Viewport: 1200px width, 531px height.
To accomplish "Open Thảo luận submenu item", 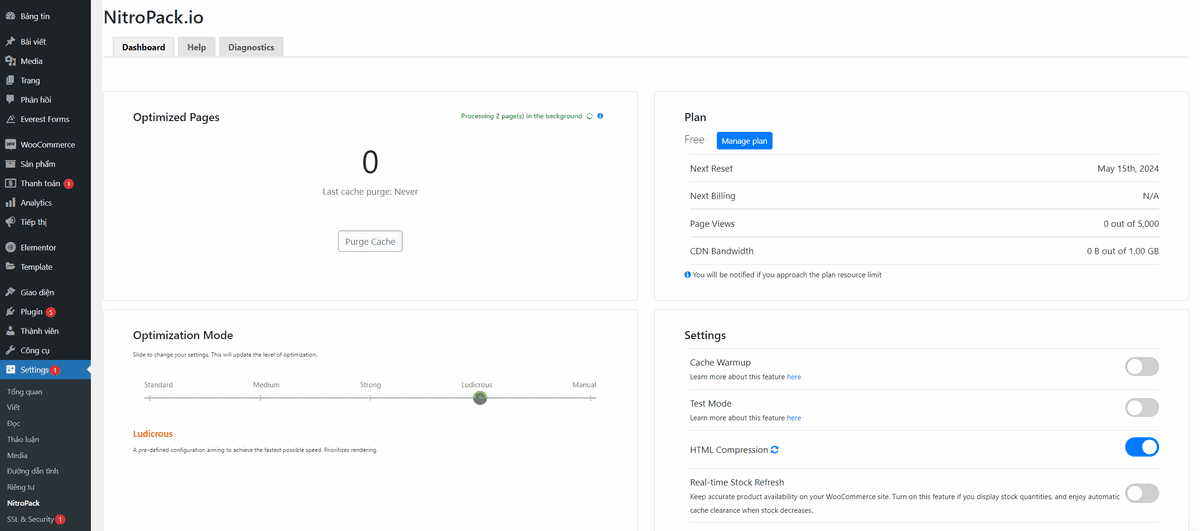I will 23,439.
